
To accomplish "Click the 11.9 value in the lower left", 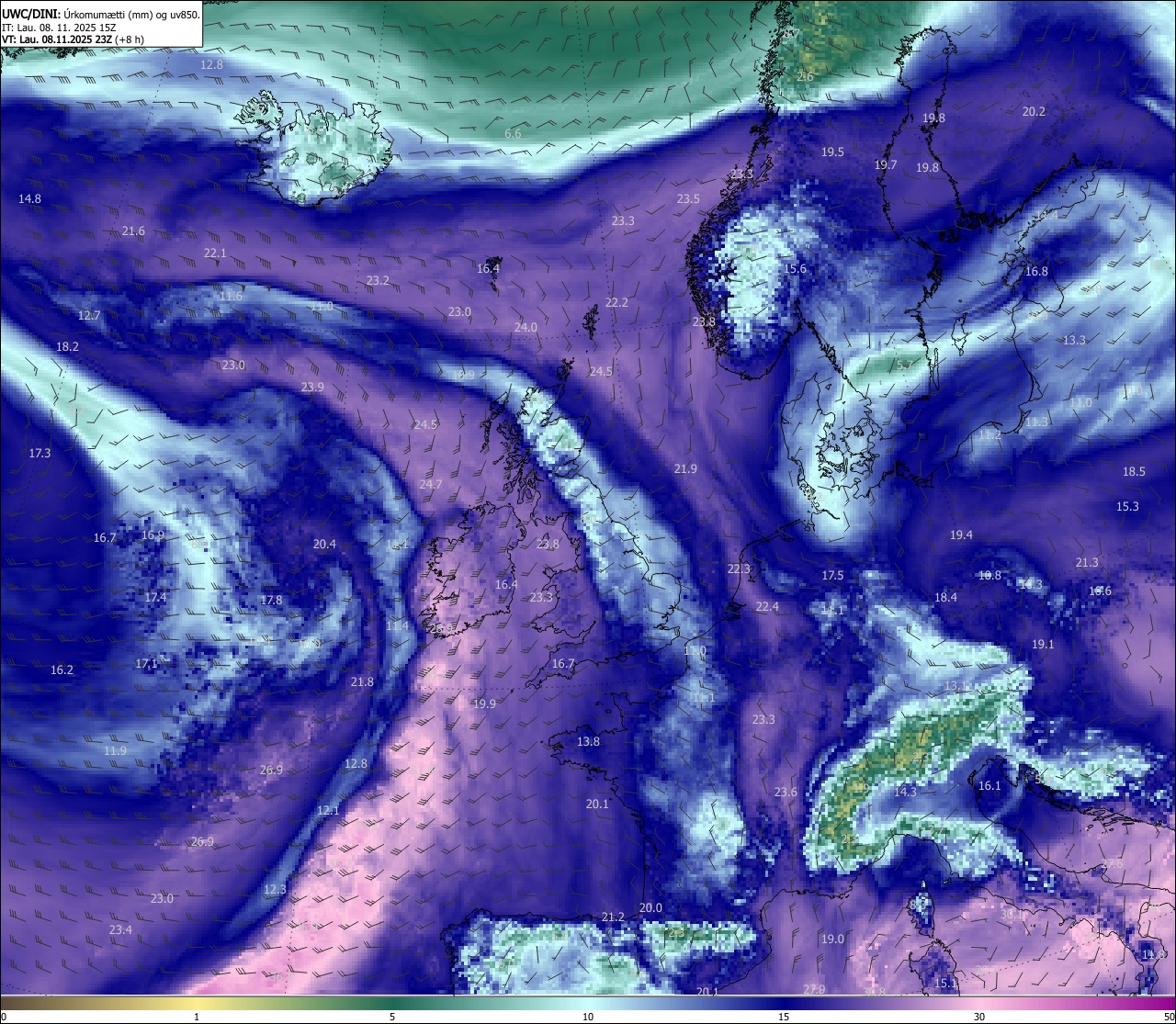I will 115,750.
